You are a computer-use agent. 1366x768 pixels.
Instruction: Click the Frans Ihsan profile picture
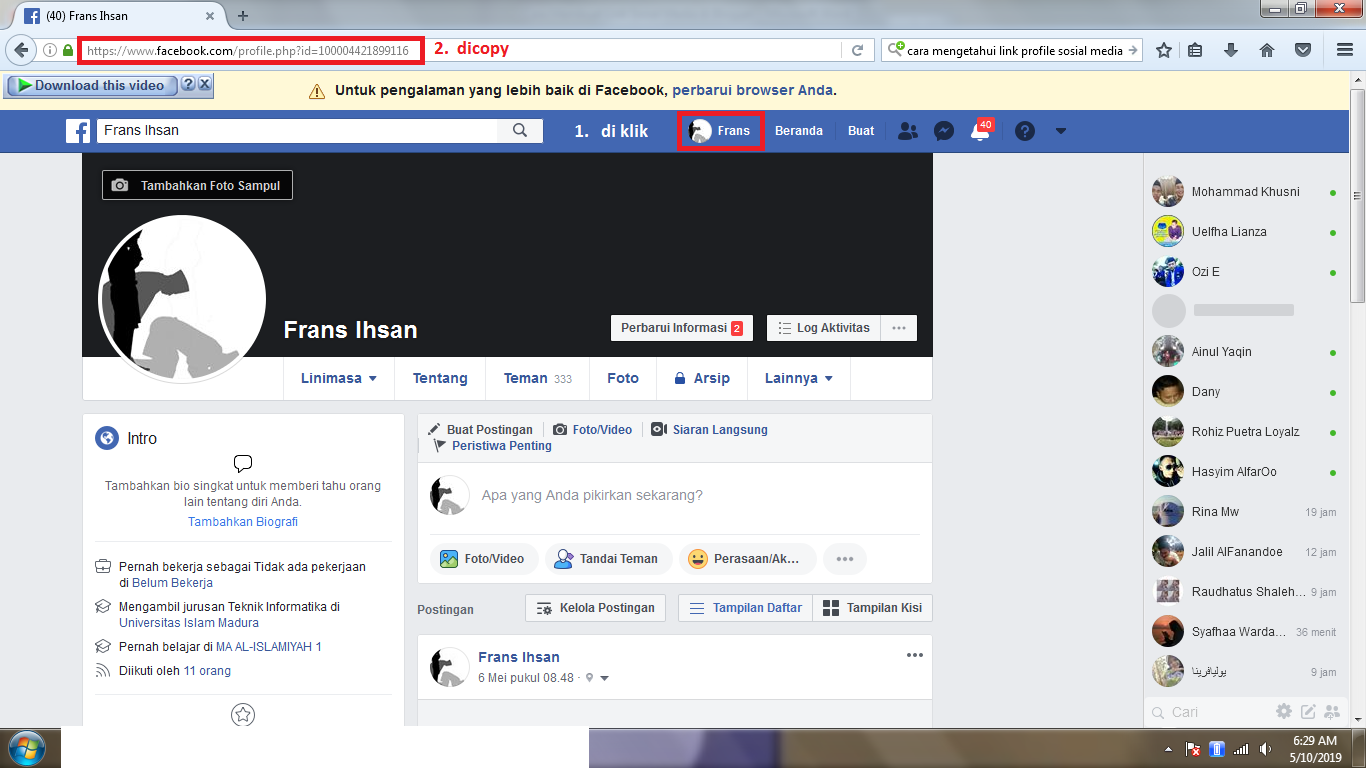(182, 298)
